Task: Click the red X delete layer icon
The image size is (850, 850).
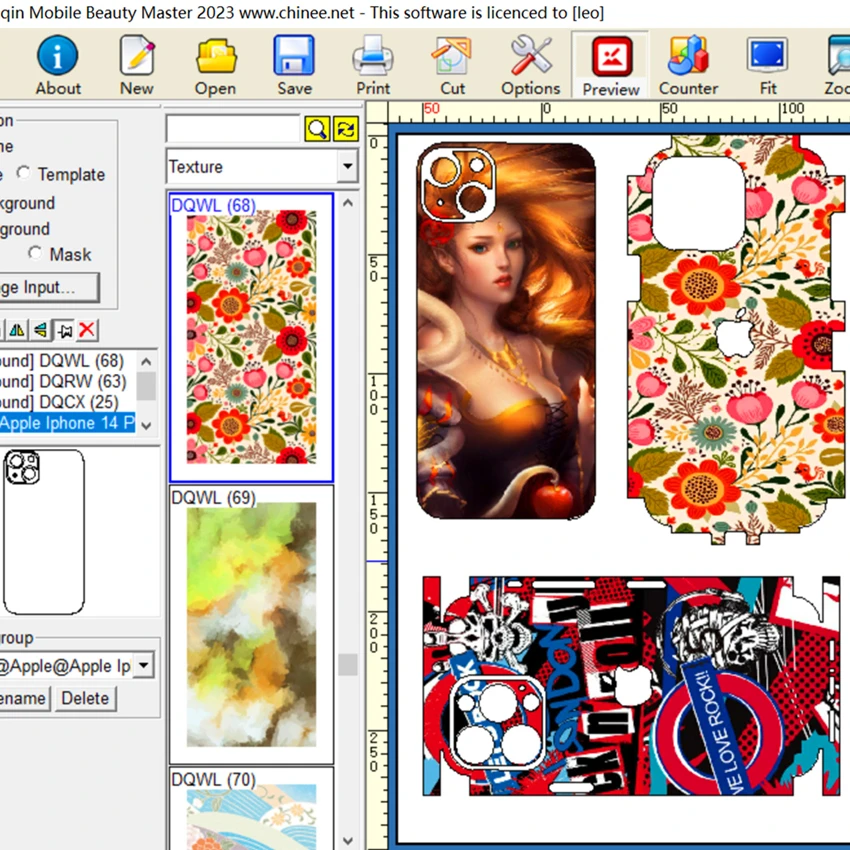Action: (x=88, y=329)
